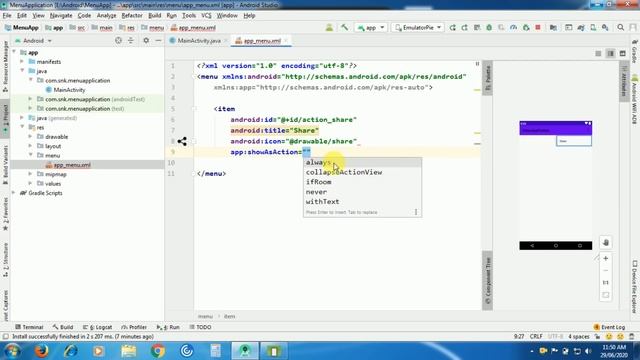
Task: Choose 'ifRoom' from the completion list
Action: (362, 182)
